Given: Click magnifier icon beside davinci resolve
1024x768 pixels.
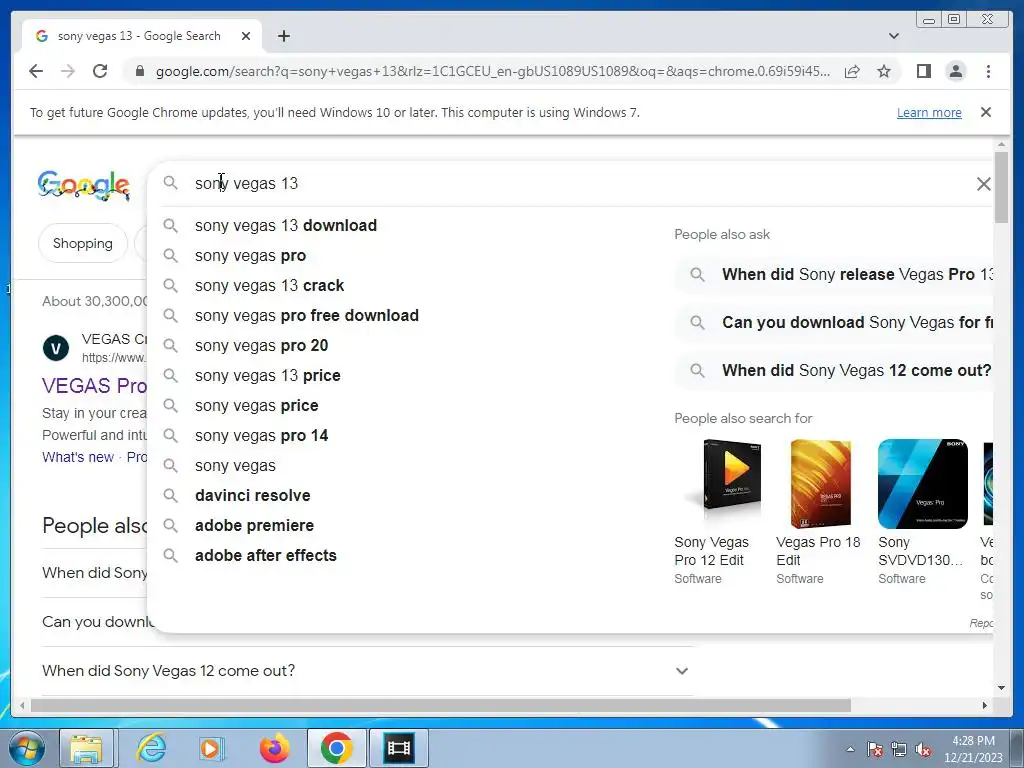Looking at the screenshot, I should coord(170,495).
